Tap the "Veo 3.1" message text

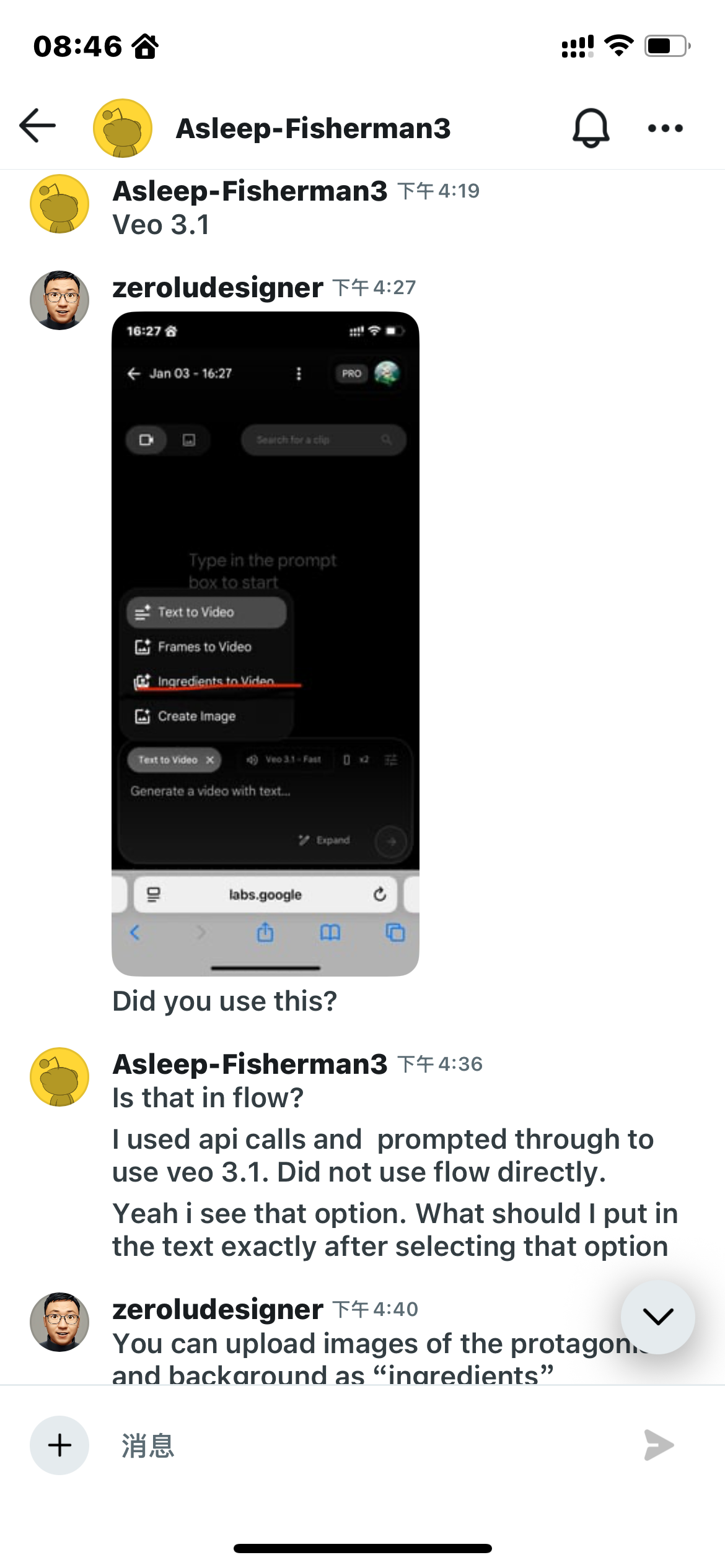[161, 225]
